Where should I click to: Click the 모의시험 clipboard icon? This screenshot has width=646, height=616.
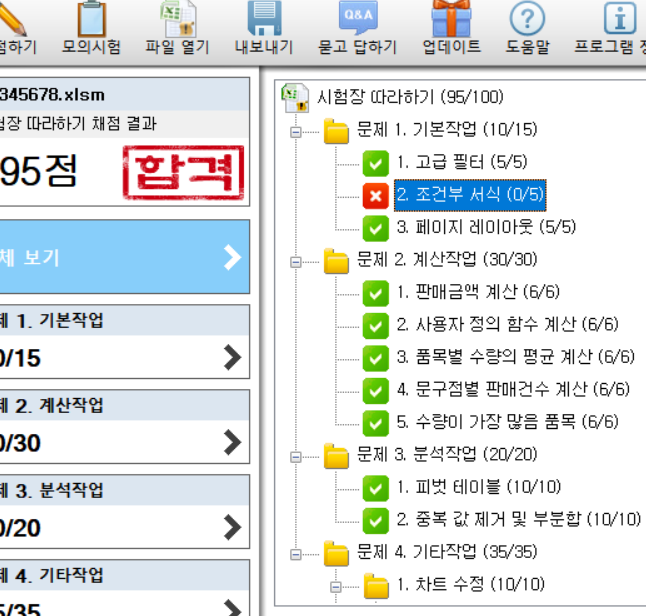pyautogui.click(x=91, y=18)
